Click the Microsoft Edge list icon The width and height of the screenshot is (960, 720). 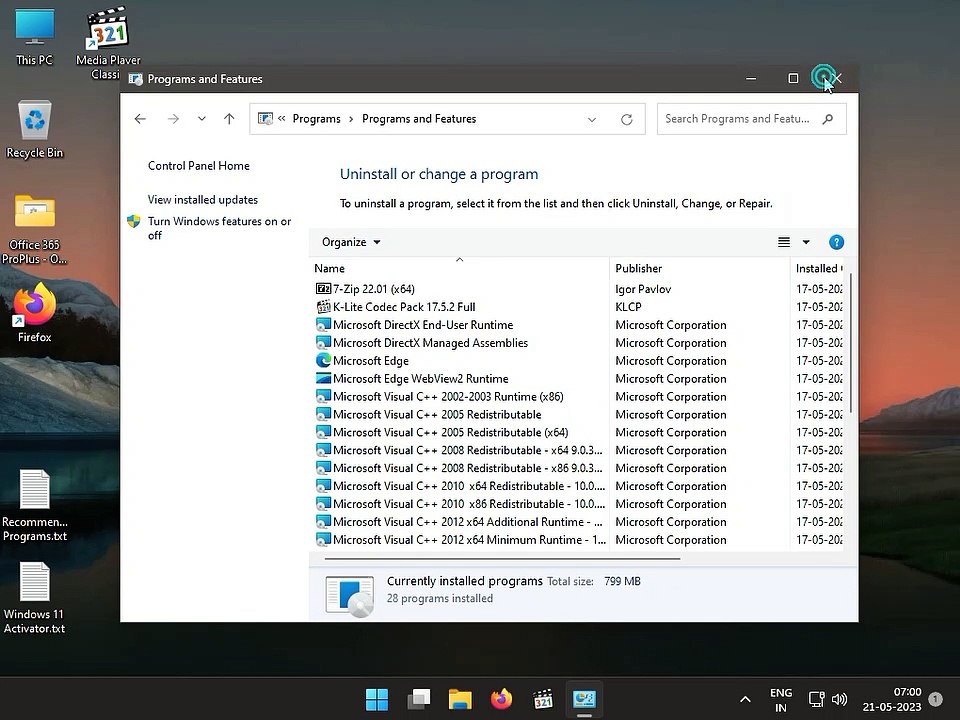coord(323,361)
